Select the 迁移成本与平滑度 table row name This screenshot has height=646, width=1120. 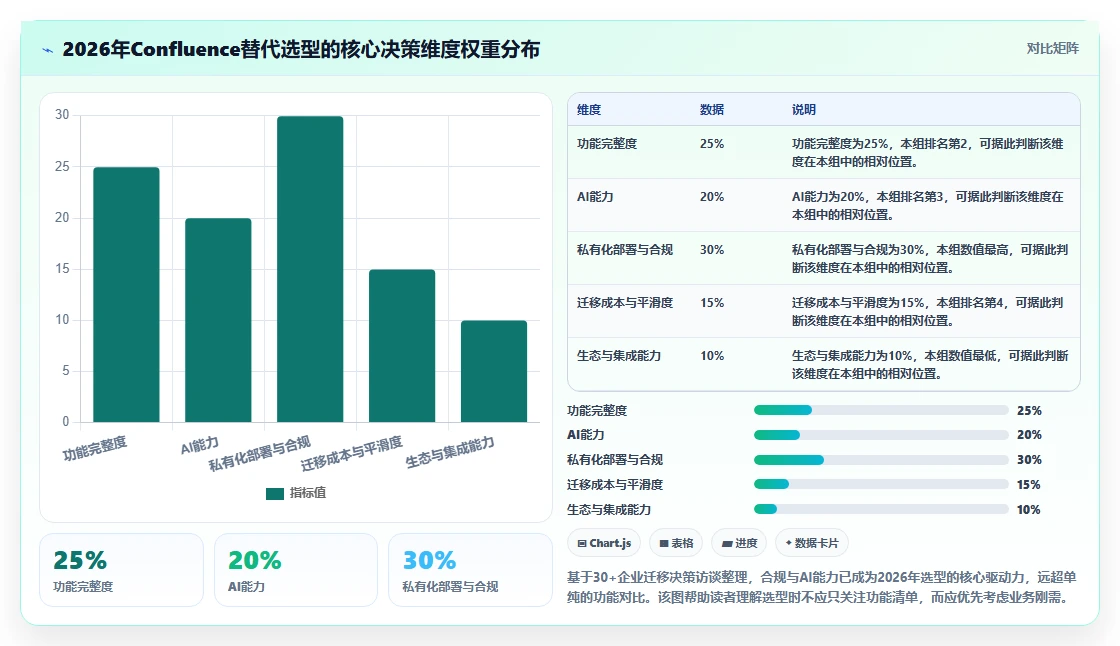(x=625, y=303)
